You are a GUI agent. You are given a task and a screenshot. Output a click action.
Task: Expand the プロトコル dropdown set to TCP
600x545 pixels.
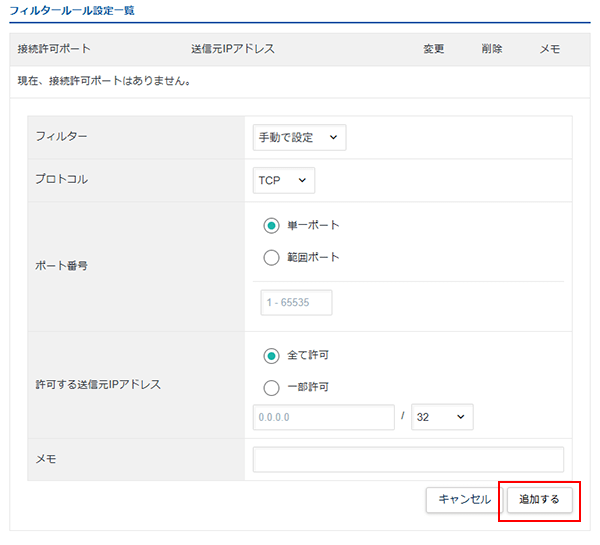point(284,180)
